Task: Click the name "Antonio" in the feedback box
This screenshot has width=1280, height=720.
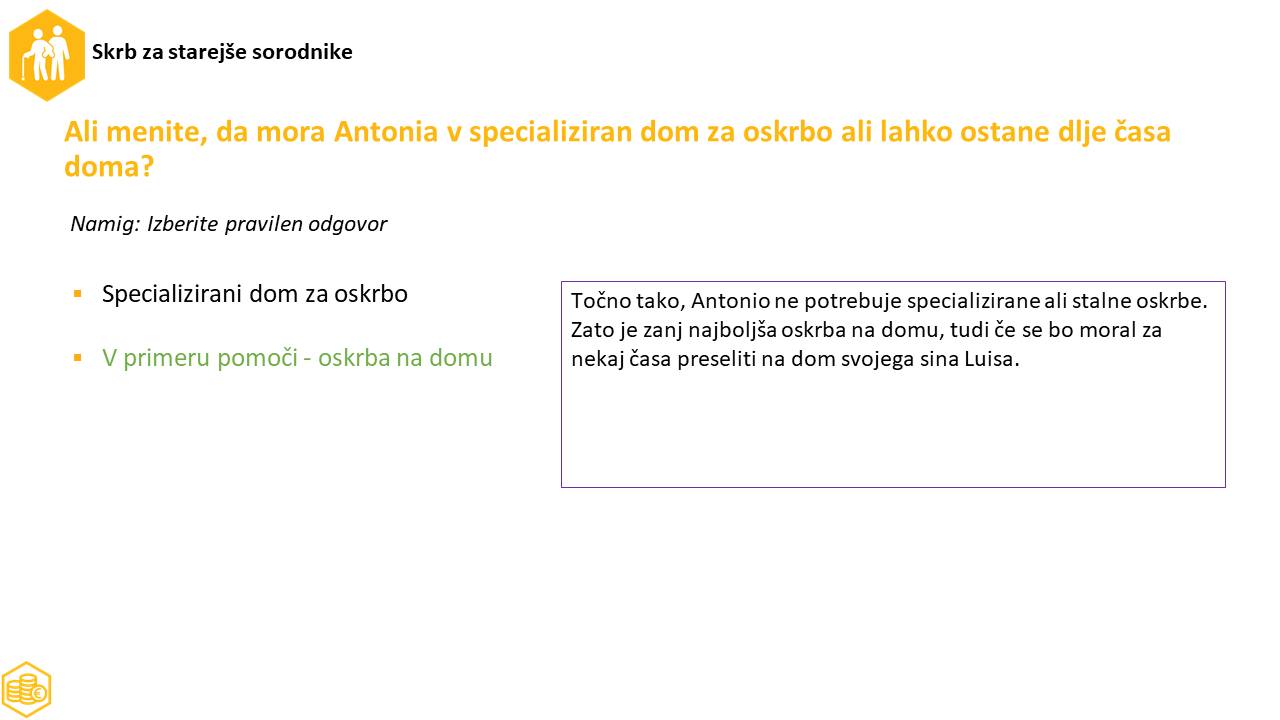Action: [728, 301]
